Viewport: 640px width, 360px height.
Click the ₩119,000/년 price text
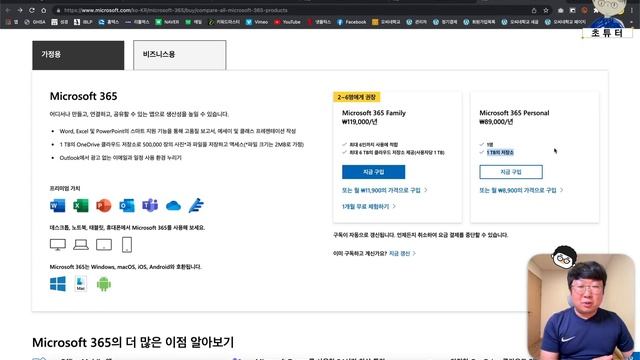360,122
